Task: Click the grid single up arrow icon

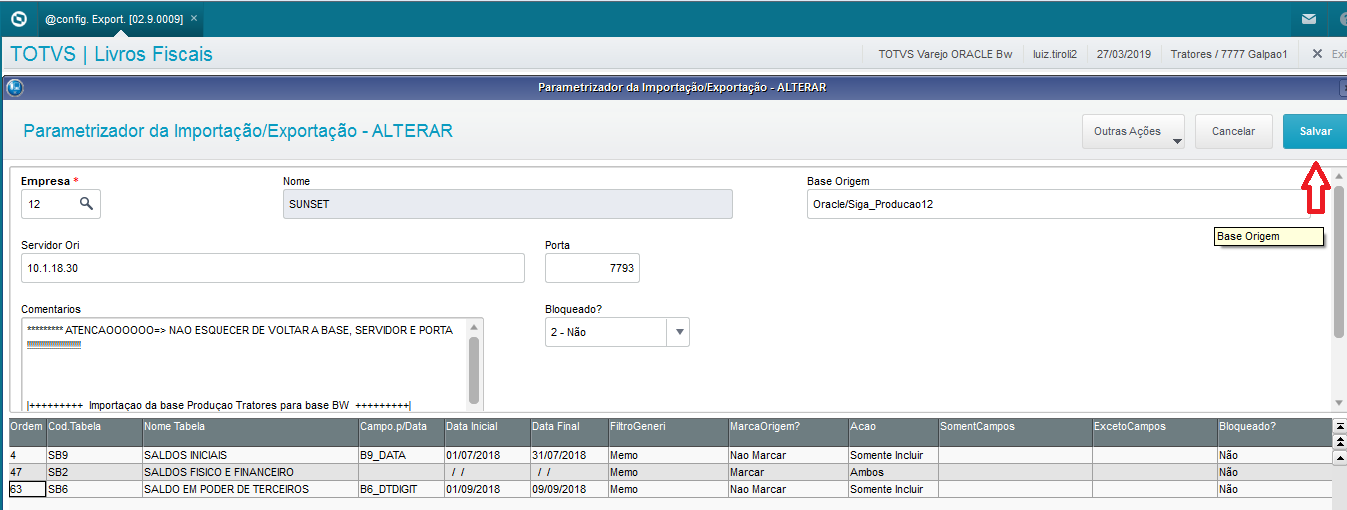Action: [x=1340, y=456]
